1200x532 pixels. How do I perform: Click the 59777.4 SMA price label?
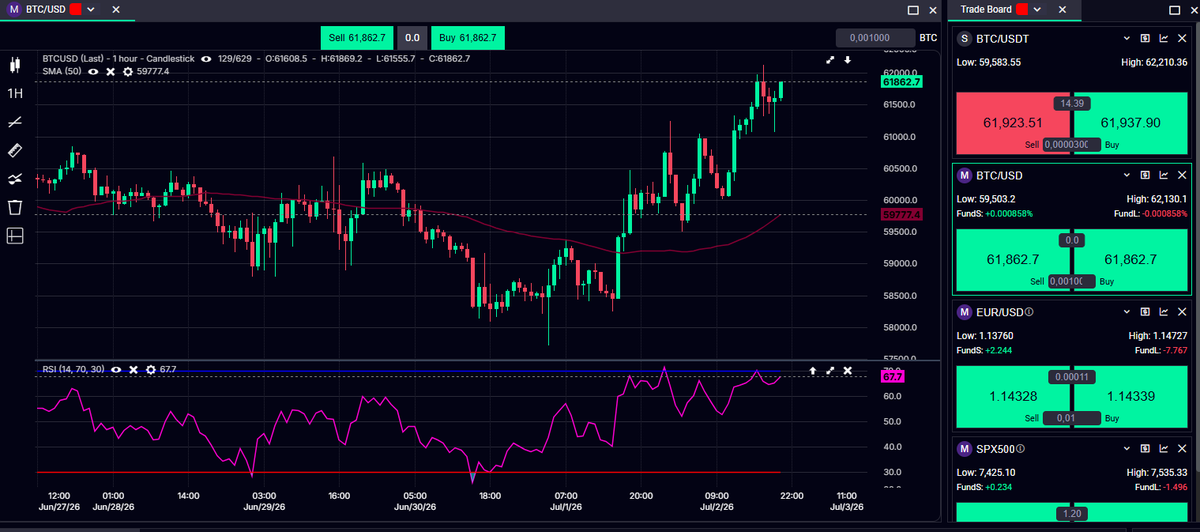(x=902, y=215)
